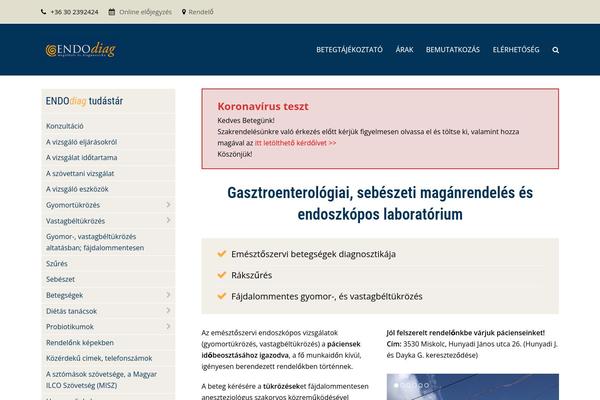
Task: Open Konzultáció in the sidebar
Action: tap(65, 126)
